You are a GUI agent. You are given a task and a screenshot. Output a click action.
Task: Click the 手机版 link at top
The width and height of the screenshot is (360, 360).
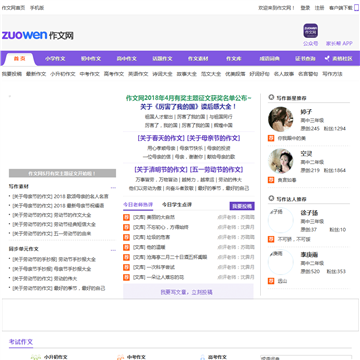(37, 8)
